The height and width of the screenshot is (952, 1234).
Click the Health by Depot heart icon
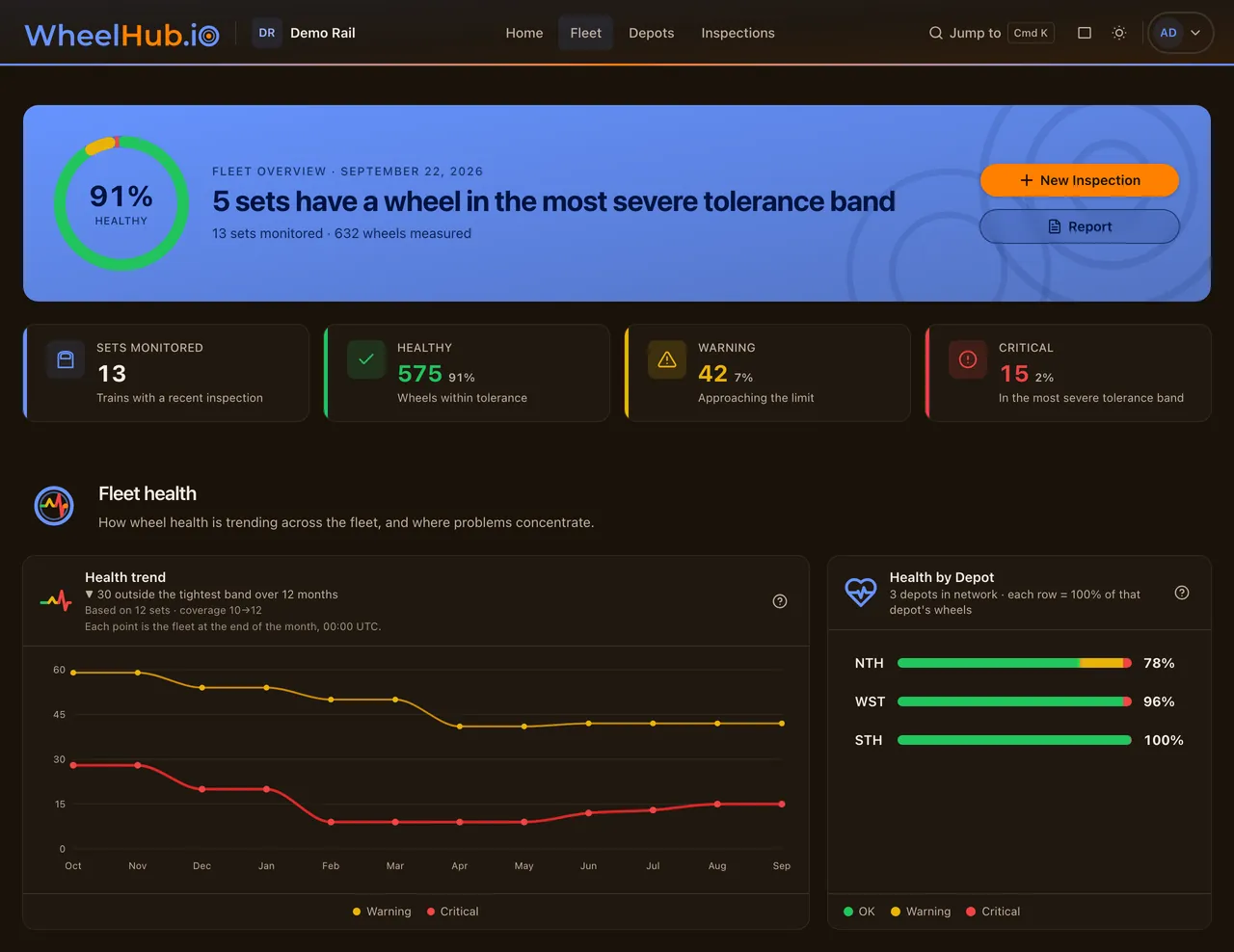(861, 592)
